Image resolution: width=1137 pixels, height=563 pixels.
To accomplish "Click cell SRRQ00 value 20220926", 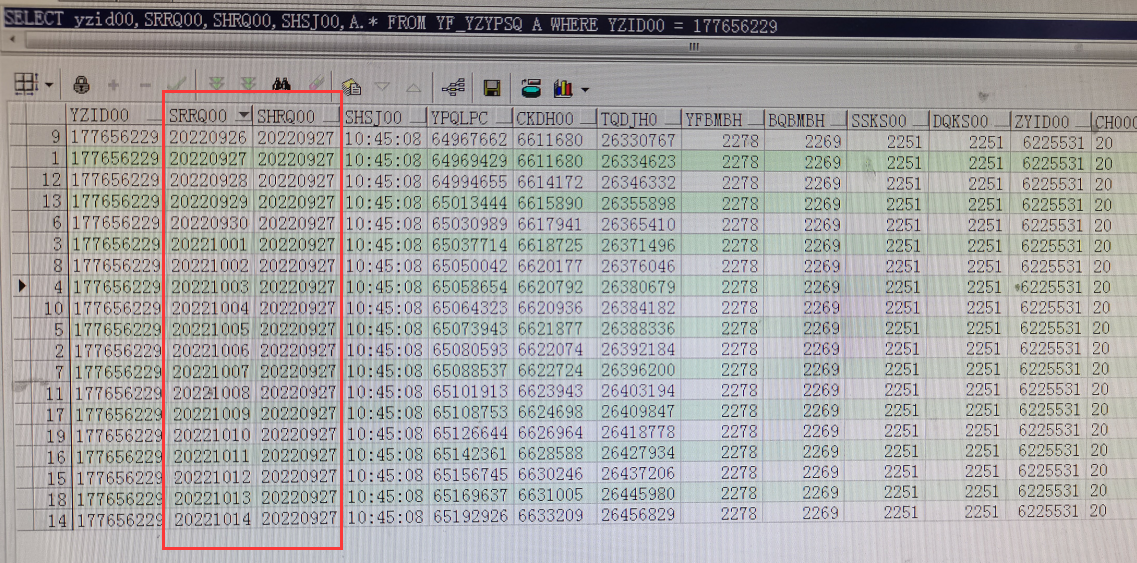I will pos(208,137).
